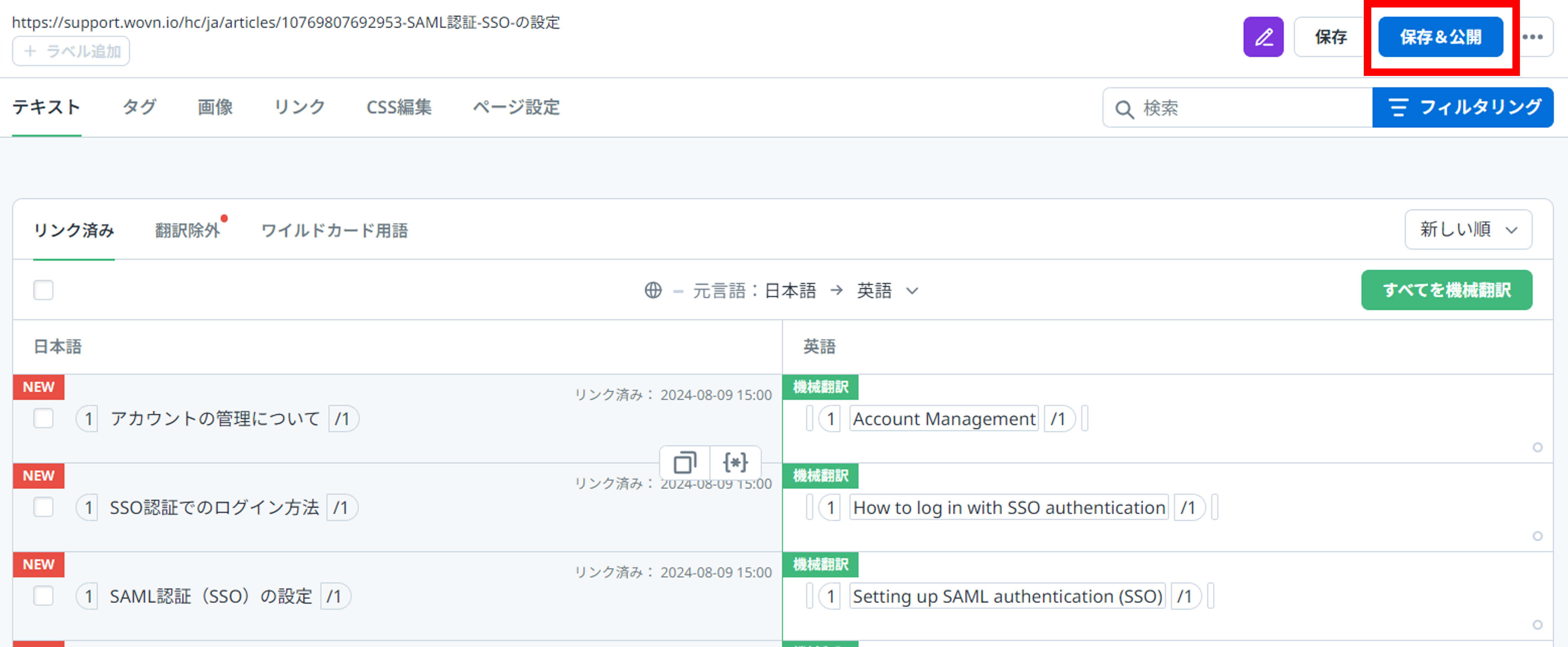Click the magnifier search icon
This screenshot has width=1568, height=647.
tap(1124, 109)
